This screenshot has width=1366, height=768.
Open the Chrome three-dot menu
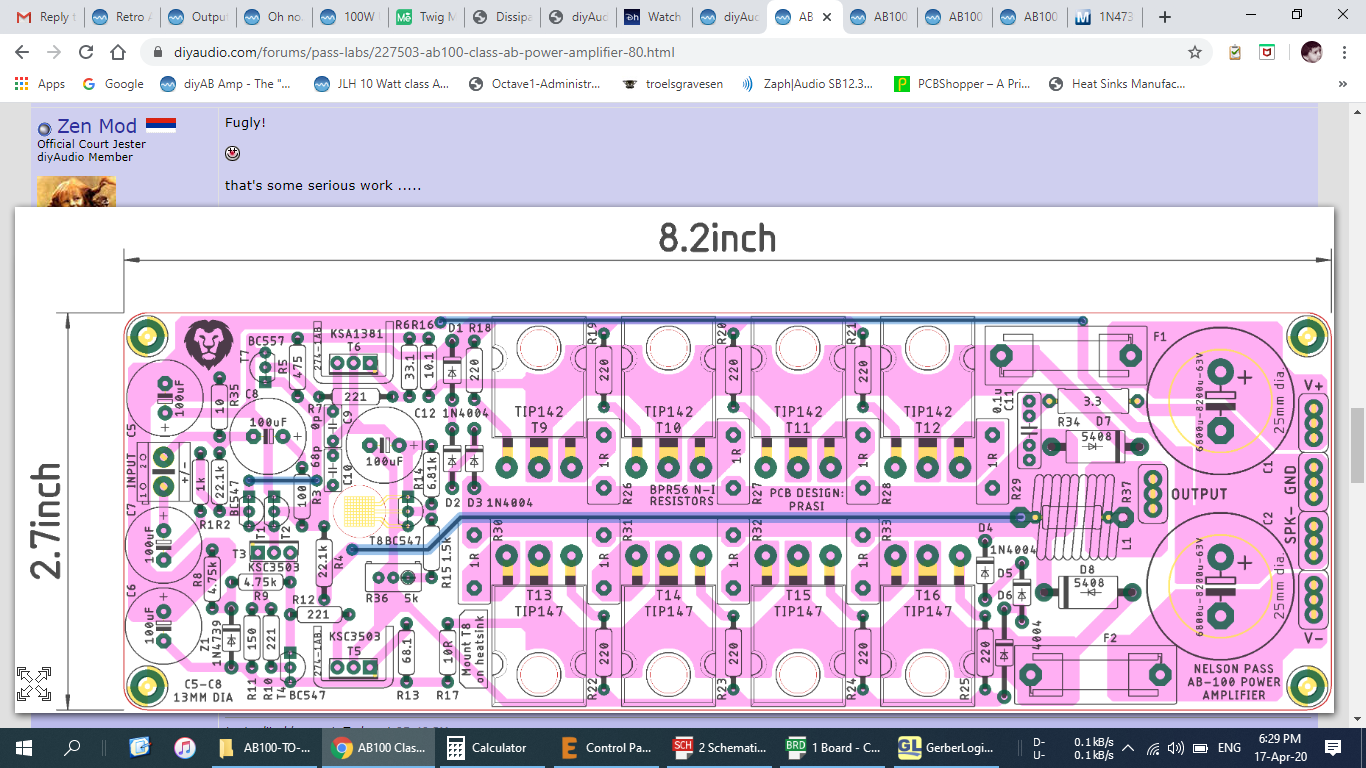(x=1343, y=52)
